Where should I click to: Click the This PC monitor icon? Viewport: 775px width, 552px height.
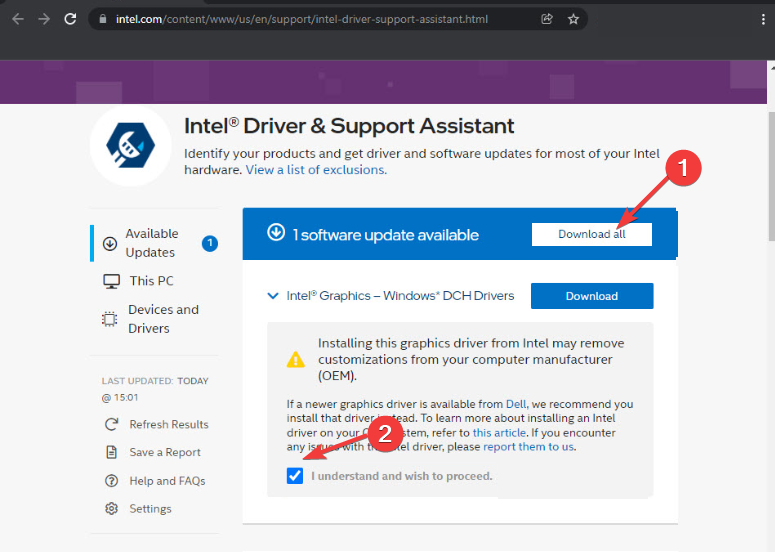tap(111, 281)
